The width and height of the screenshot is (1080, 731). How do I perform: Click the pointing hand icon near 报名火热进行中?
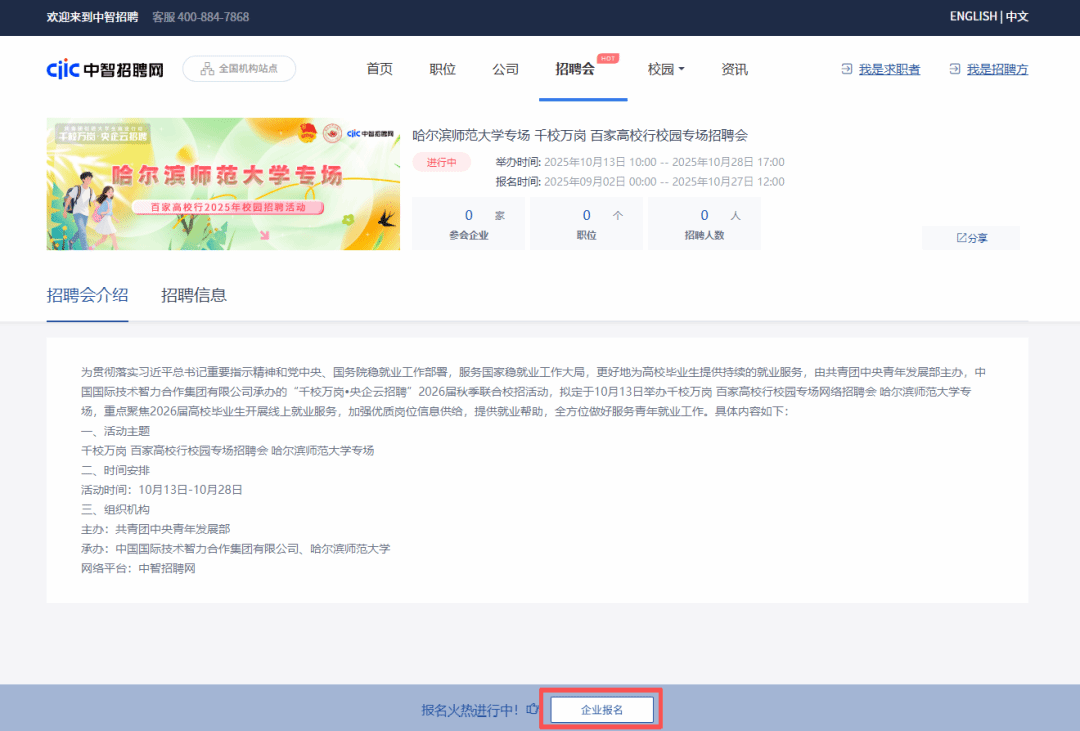(532, 709)
